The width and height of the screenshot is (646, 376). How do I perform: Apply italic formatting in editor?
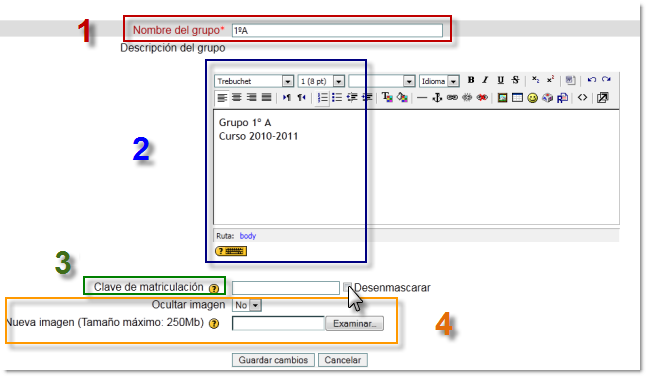[x=485, y=80]
